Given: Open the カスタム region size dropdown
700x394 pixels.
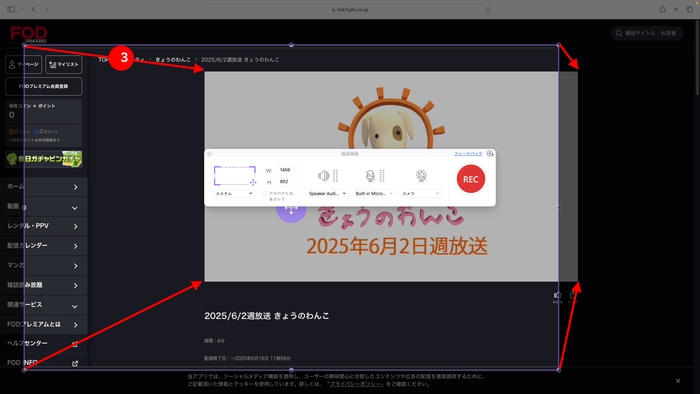Looking at the screenshot, I should click(x=234, y=194).
